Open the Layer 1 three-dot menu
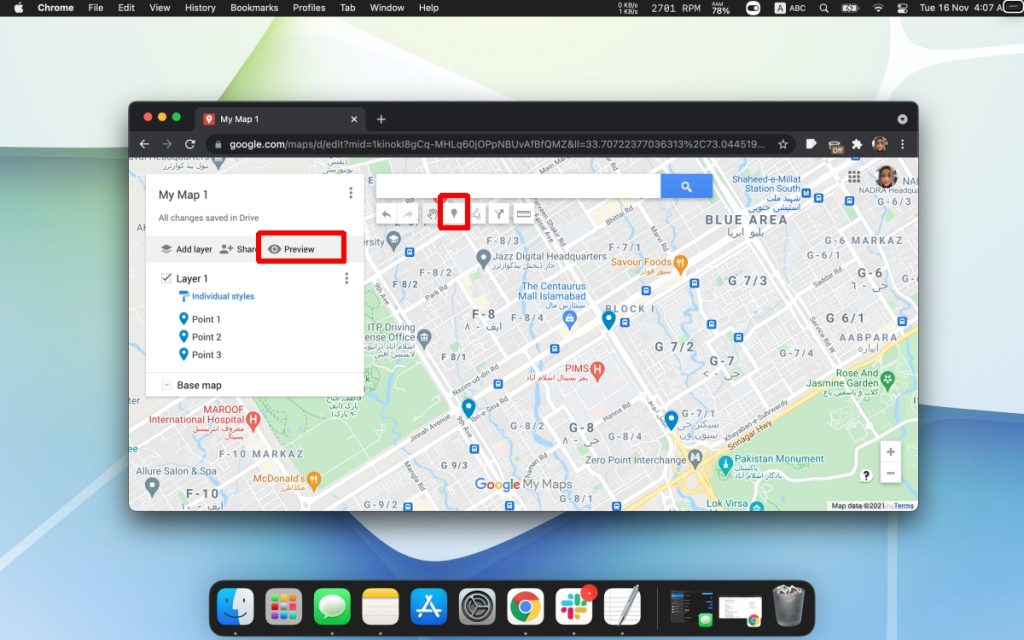Image resolution: width=1024 pixels, height=640 pixels. point(346,278)
